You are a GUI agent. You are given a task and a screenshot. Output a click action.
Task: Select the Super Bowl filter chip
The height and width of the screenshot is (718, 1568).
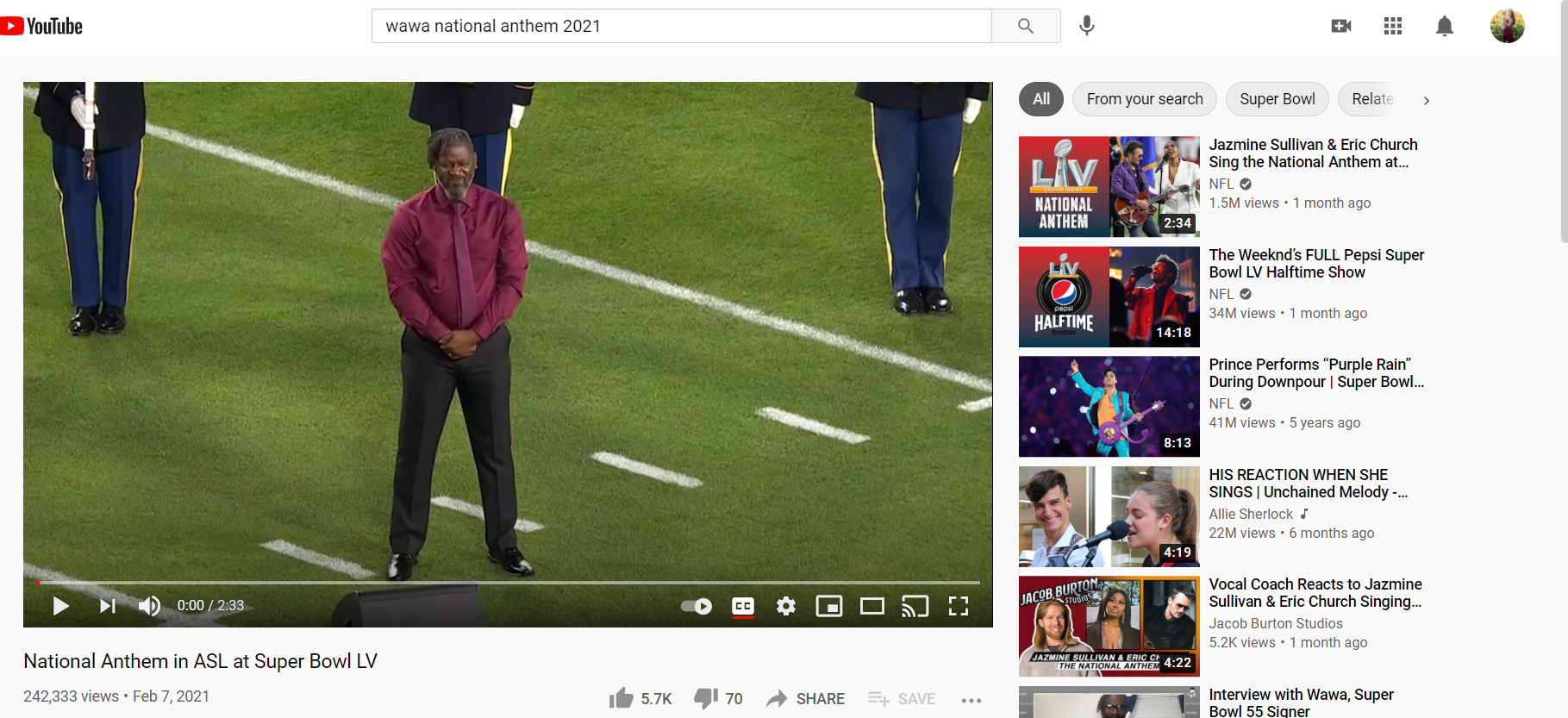click(x=1277, y=99)
